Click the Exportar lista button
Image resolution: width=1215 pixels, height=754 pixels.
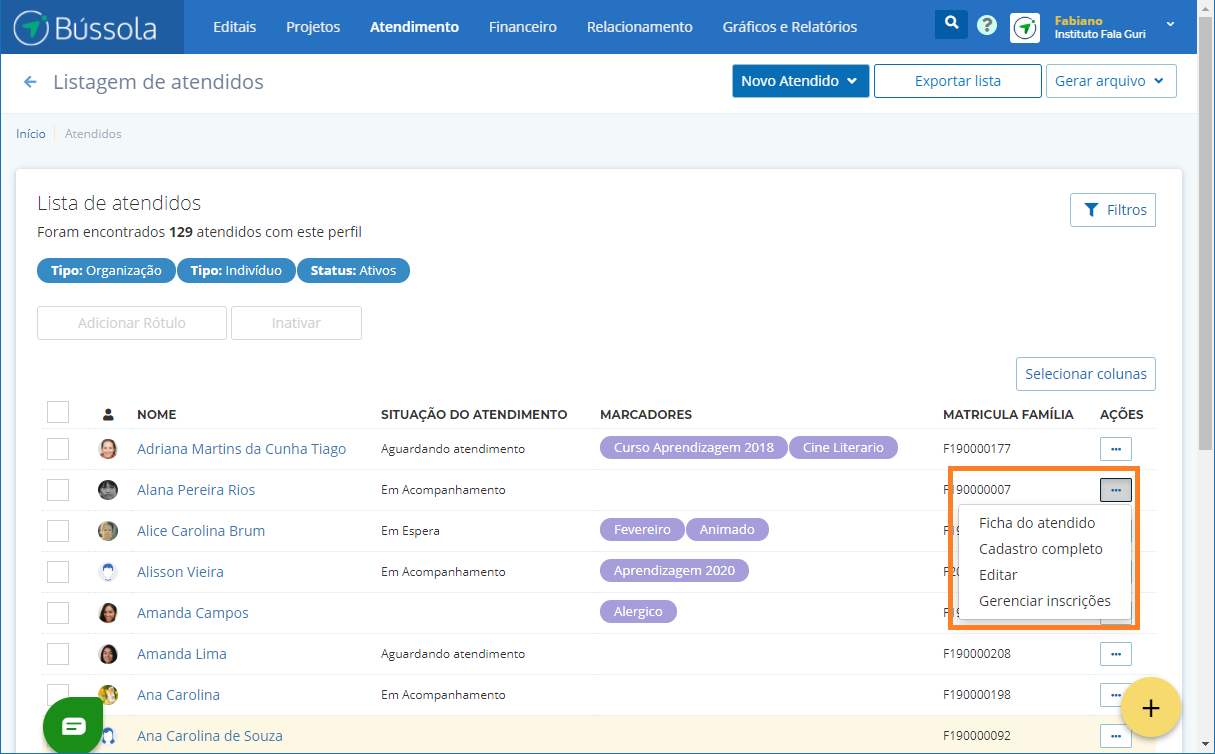tap(957, 81)
